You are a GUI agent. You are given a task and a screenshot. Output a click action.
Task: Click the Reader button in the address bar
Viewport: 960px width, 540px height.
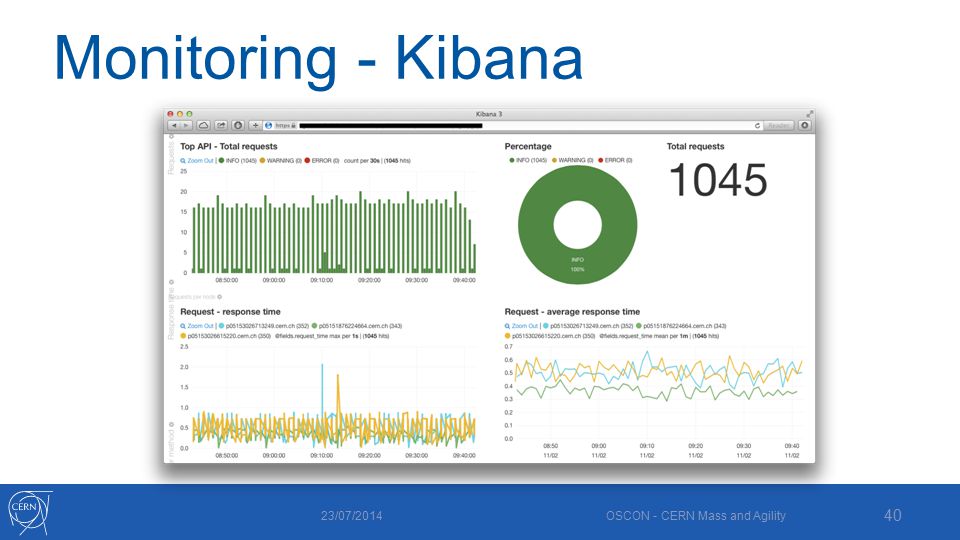[x=778, y=126]
